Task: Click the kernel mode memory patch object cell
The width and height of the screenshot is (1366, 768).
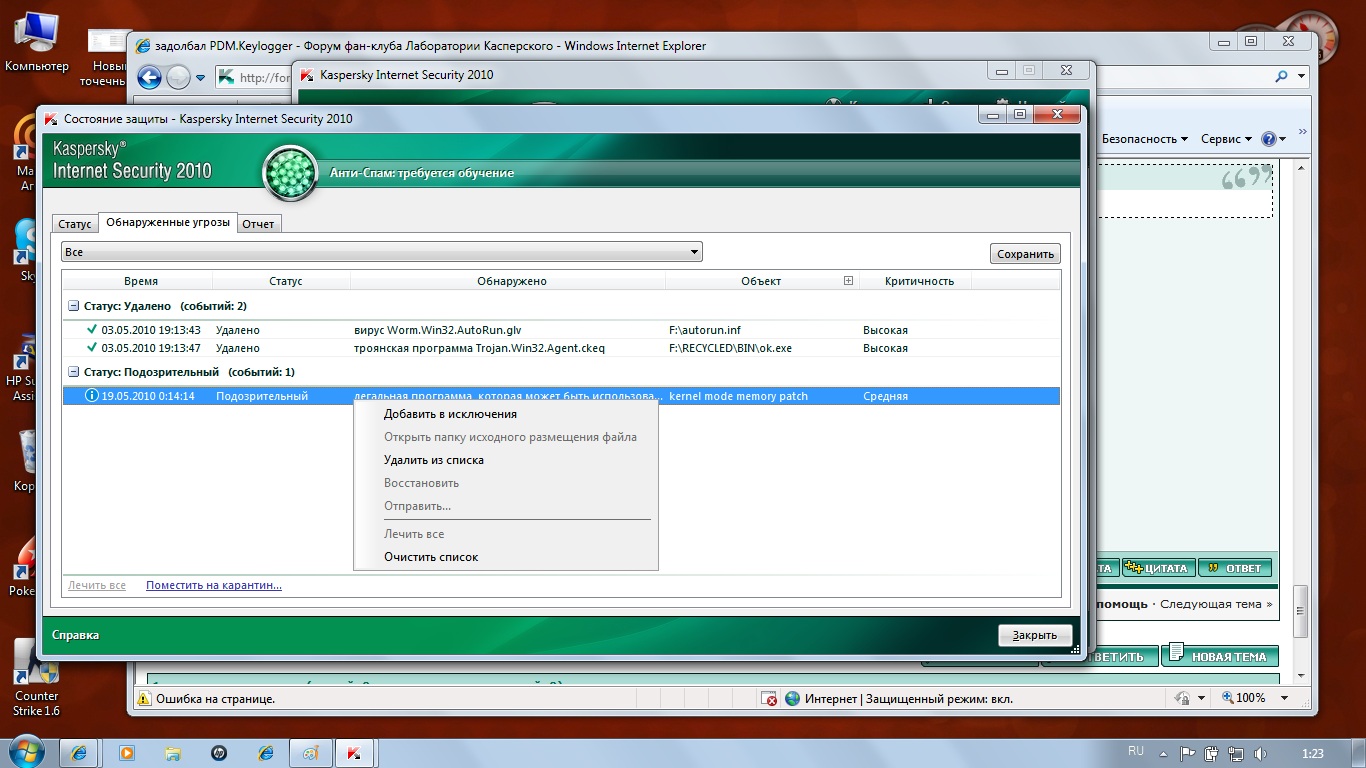Action: (x=738, y=396)
